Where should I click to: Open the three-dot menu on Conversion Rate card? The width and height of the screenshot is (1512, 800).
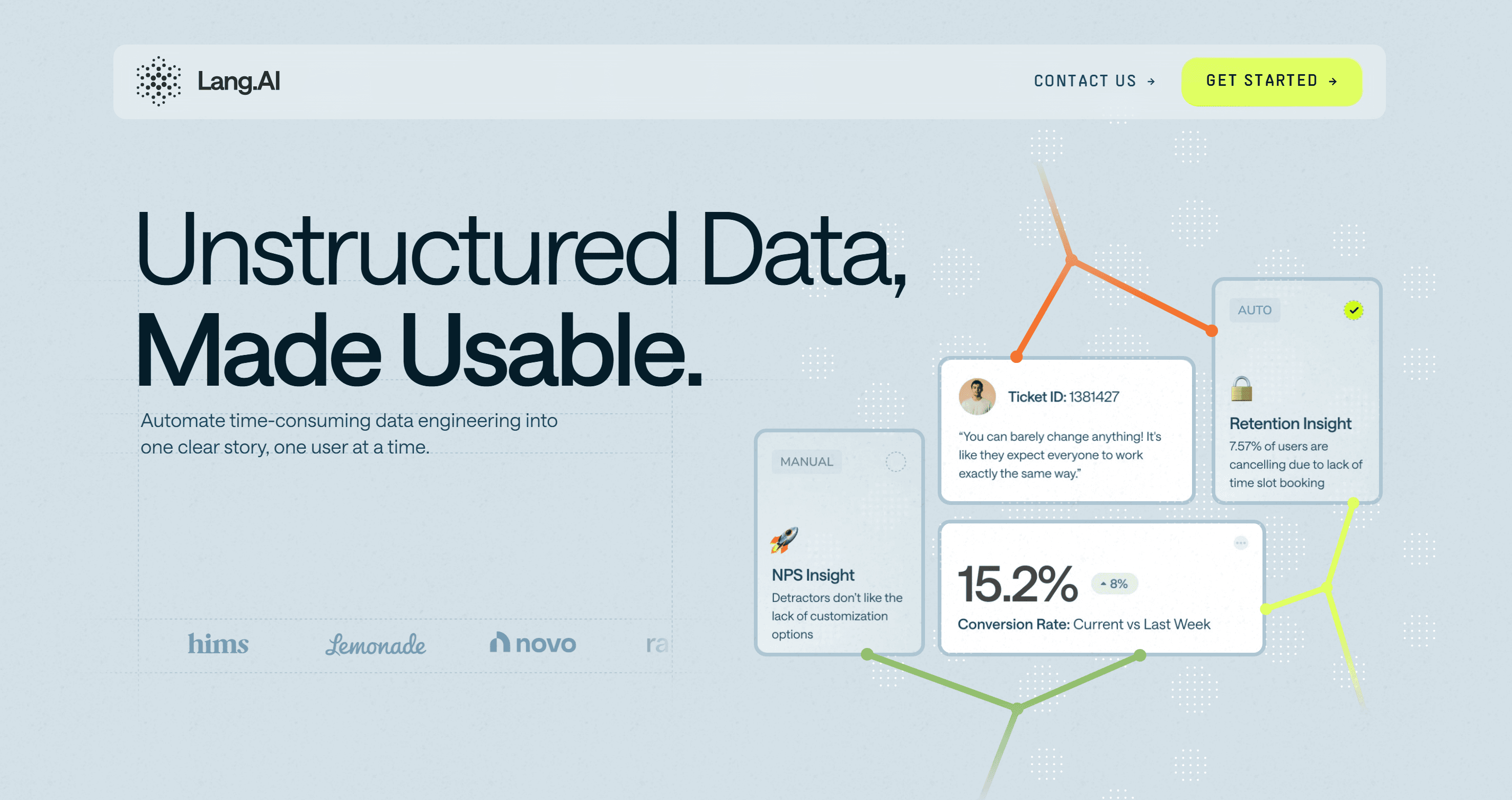tap(1240, 543)
